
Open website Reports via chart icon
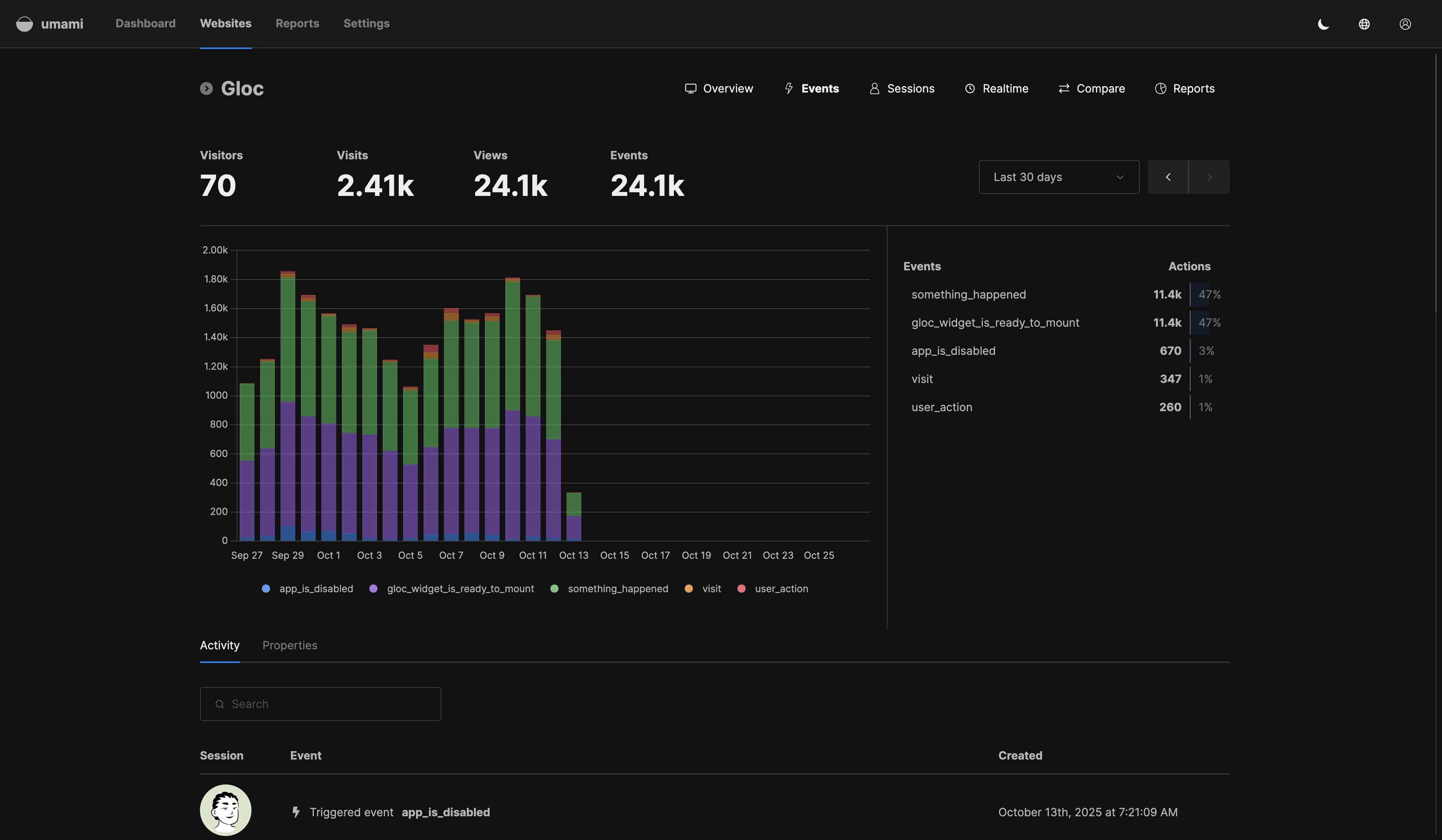tap(1160, 89)
